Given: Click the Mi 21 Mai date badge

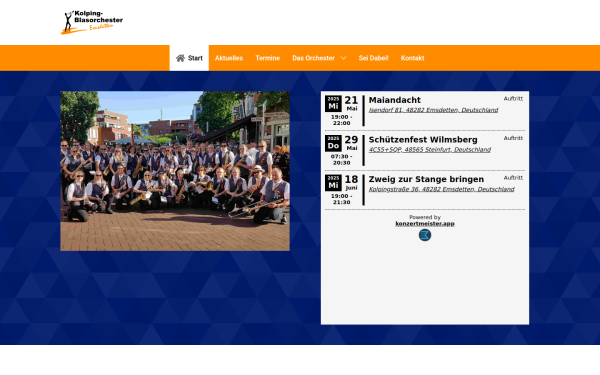Looking at the screenshot, I should [x=342, y=104].
